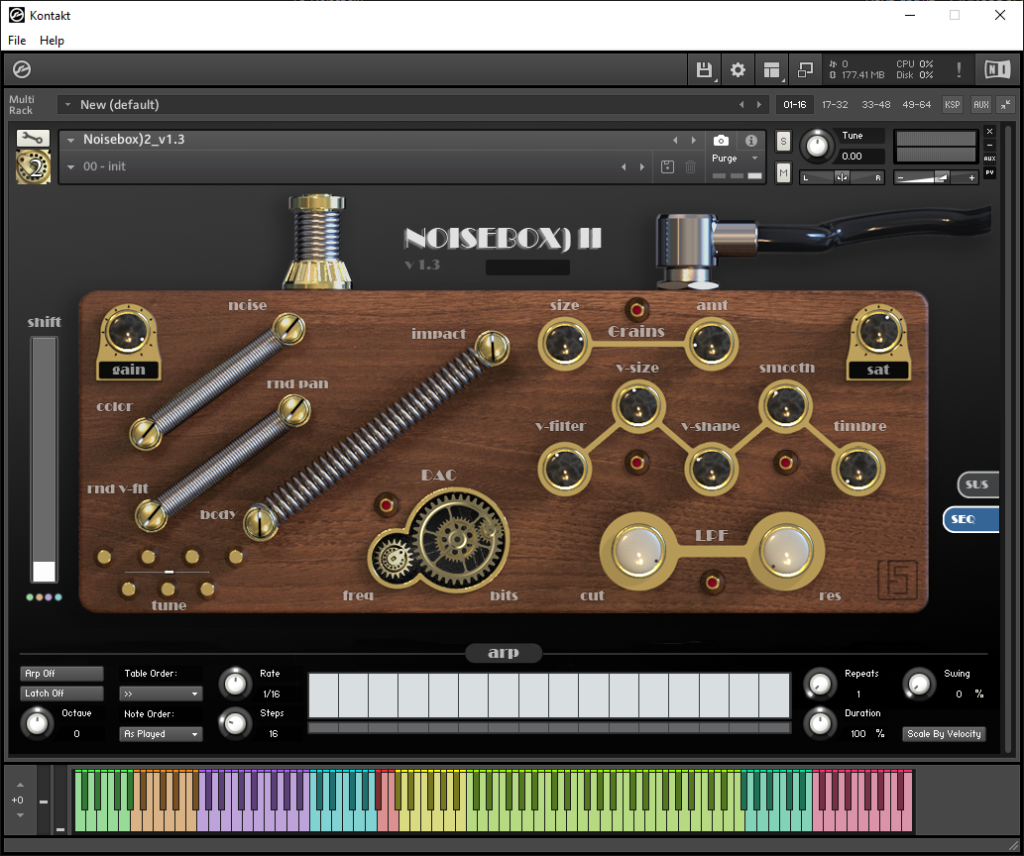1024x856 pixels.
Task: Minimize the rack header with the arrows icon
Action: point(1006,104)
